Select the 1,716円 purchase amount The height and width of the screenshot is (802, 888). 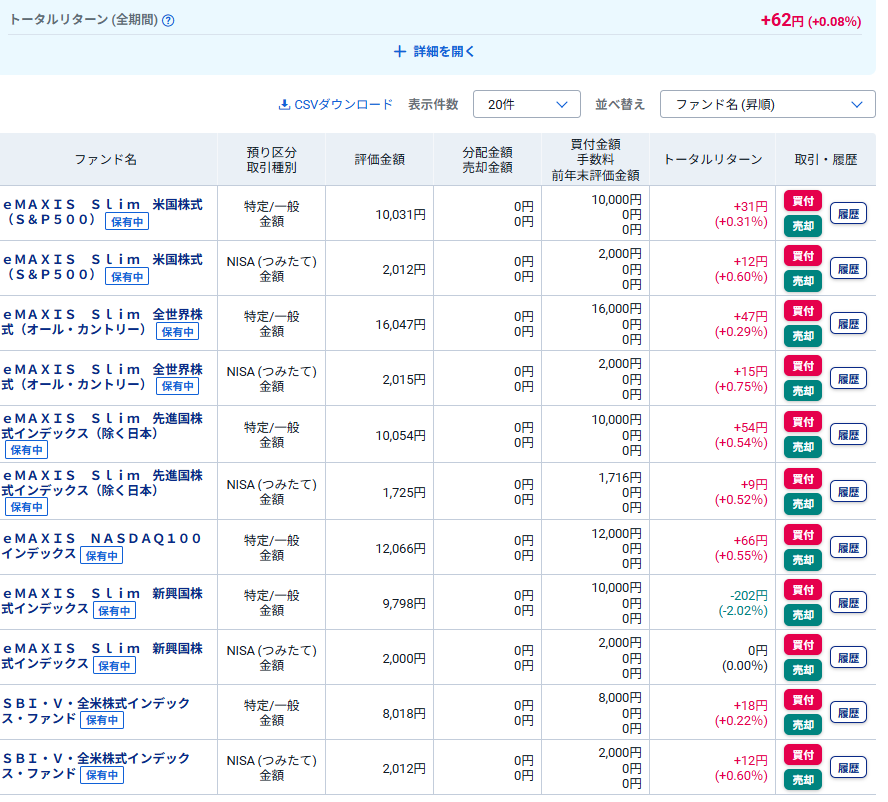pos(620,477)
